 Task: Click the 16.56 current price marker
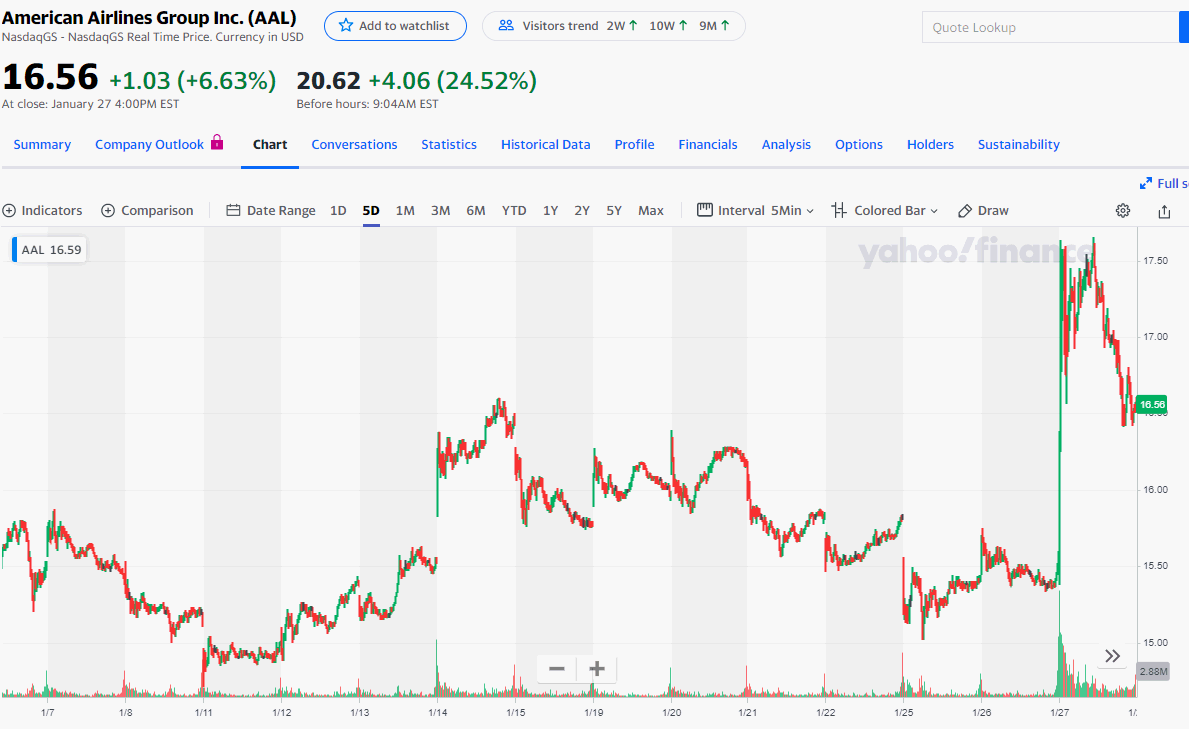point(1152,404)
